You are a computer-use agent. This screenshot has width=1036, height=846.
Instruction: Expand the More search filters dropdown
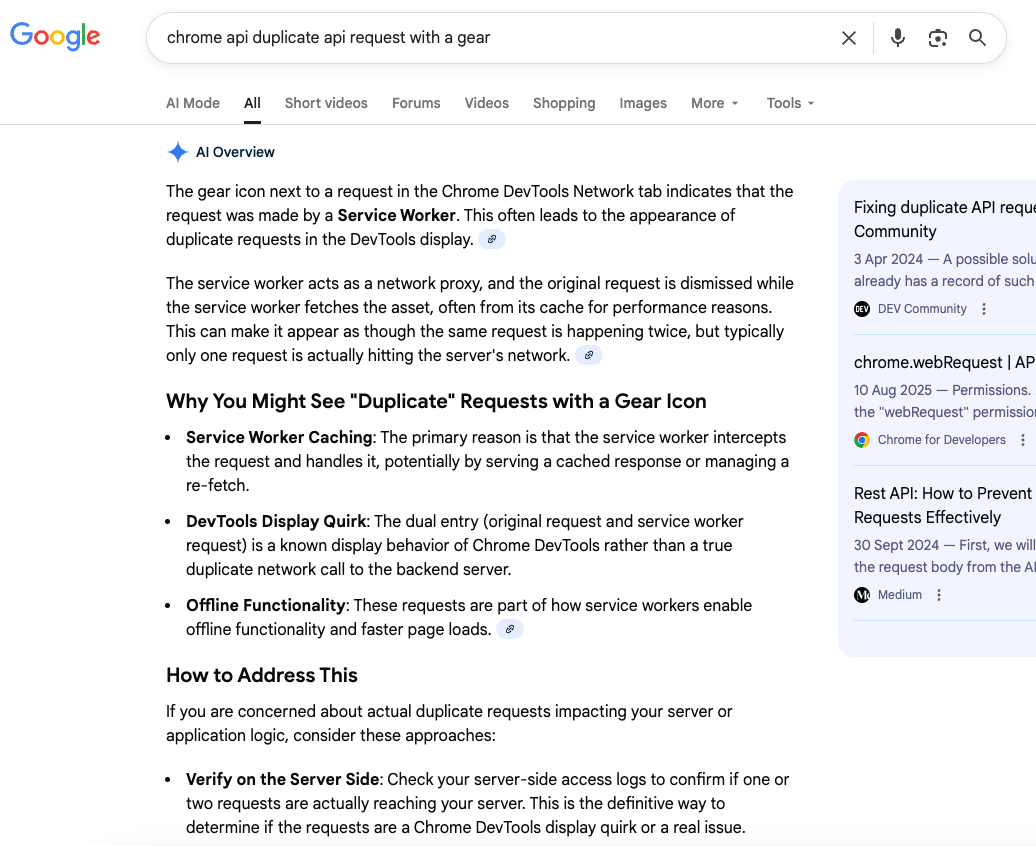[x=714, y=103]
